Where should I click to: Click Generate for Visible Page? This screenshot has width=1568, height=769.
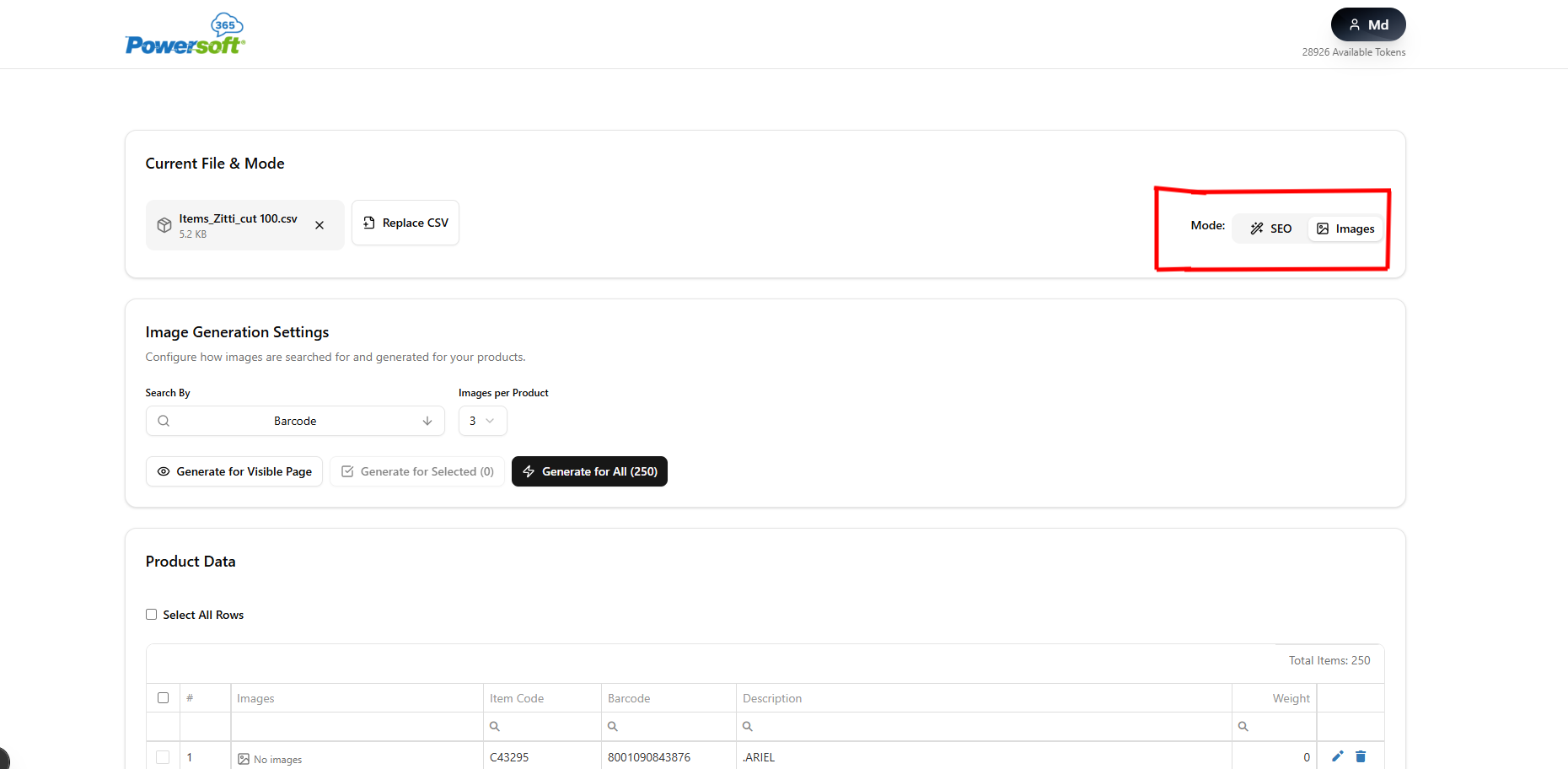(234, 471)
